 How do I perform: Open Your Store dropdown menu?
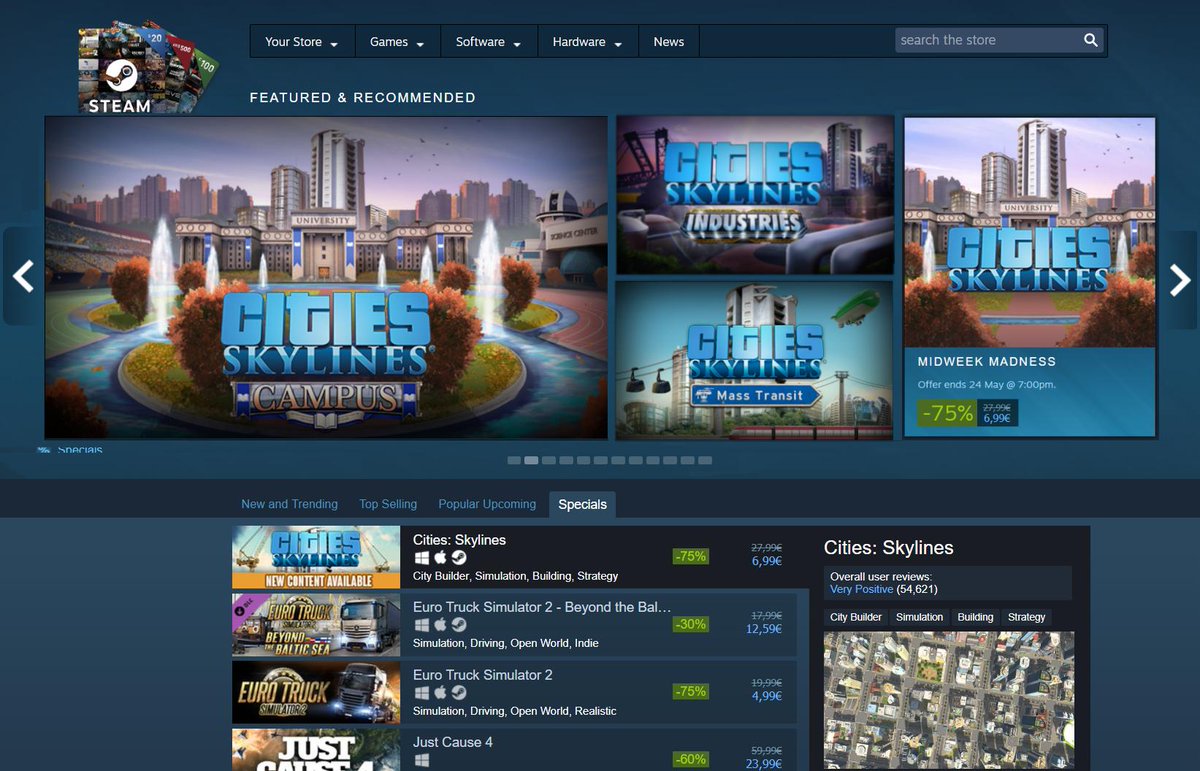(x=301, y=42)
